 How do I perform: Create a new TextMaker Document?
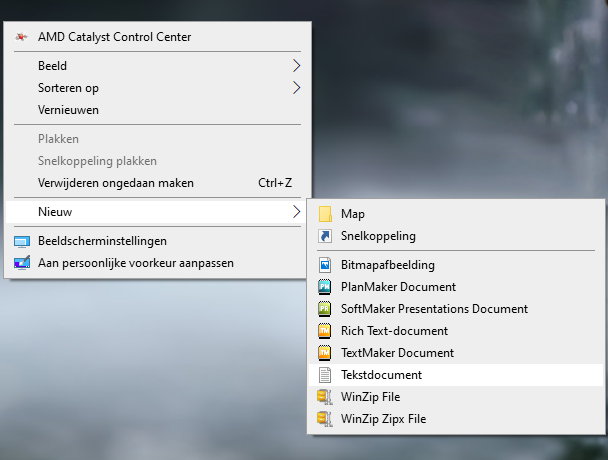pyautogui.click(x=397, y=353)
